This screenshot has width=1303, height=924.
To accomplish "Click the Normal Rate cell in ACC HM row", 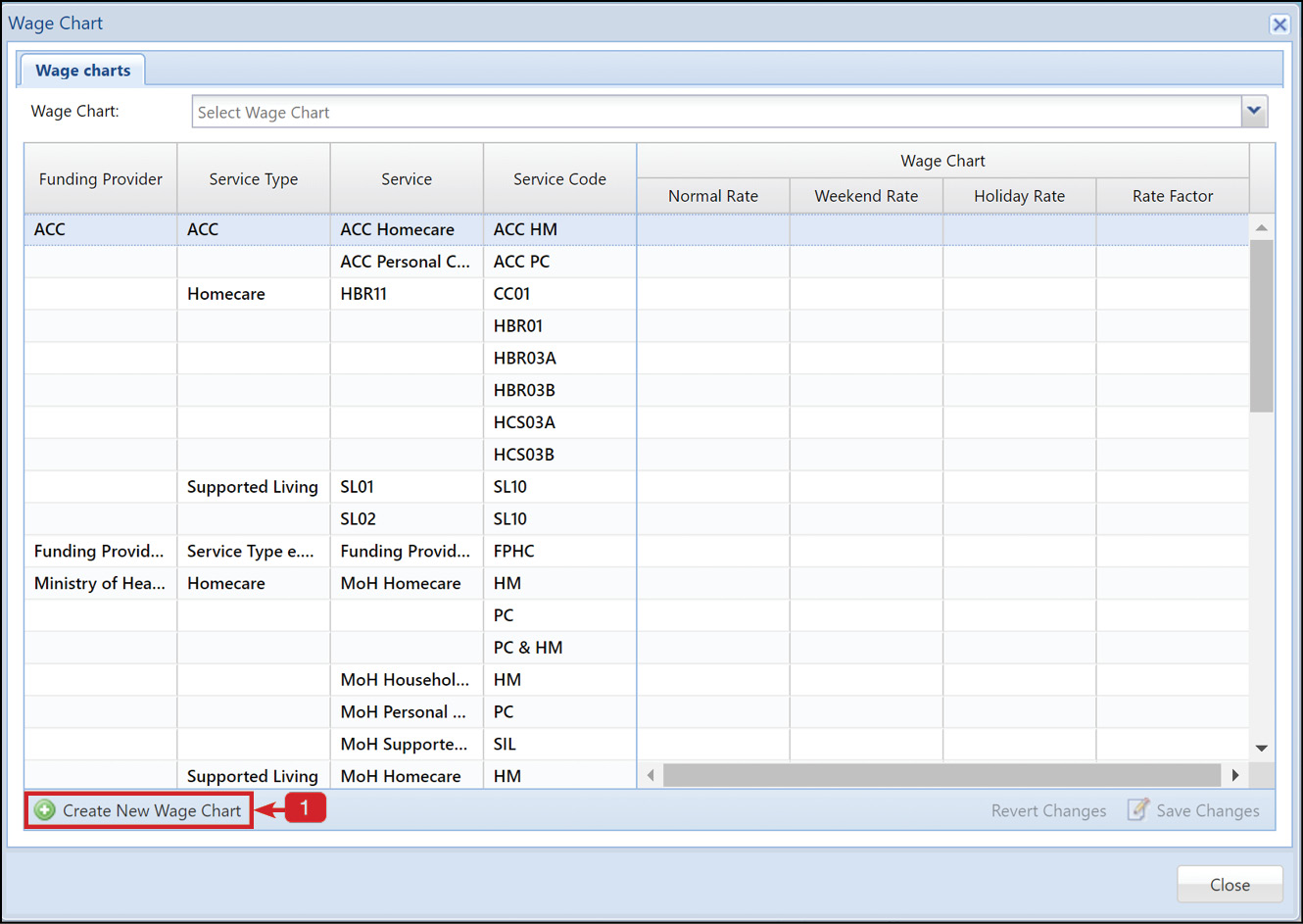I will 713,229.
